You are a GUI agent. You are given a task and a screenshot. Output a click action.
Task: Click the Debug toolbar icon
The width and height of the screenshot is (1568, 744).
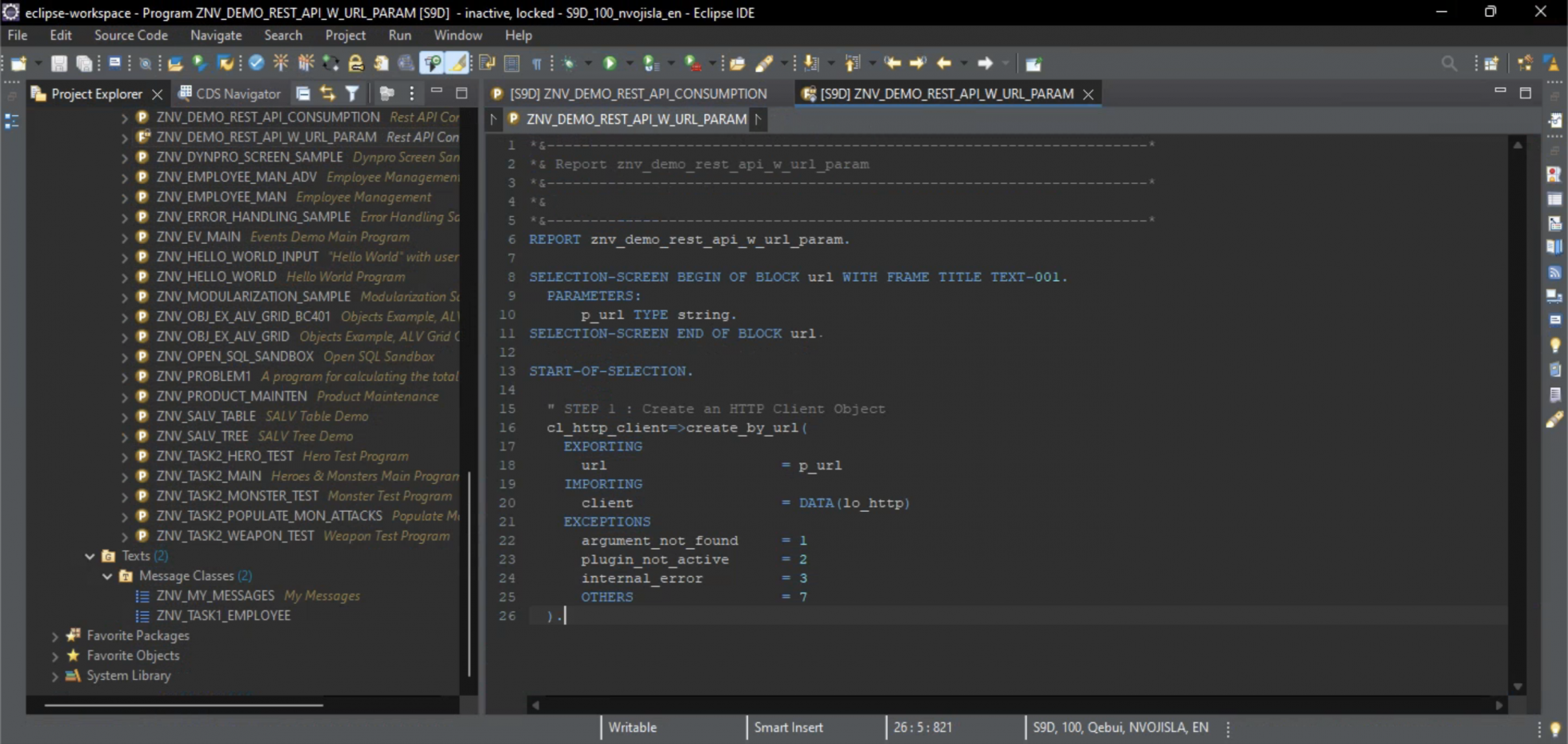pyautogui.click(x=570, y=63)
